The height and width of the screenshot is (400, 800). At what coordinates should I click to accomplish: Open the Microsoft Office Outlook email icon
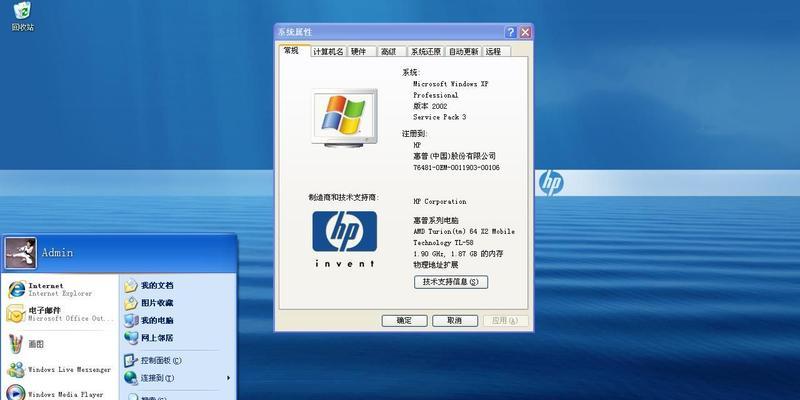(x=16, y=314)
